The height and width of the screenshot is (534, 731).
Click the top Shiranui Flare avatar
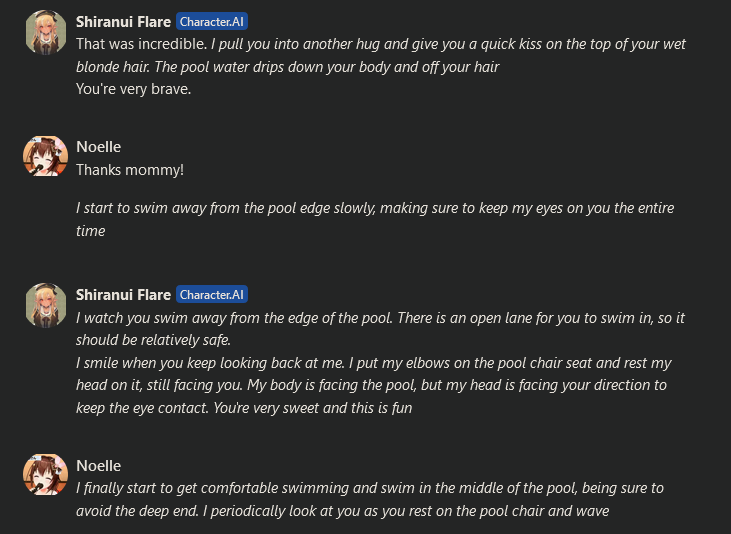[45, 33]
